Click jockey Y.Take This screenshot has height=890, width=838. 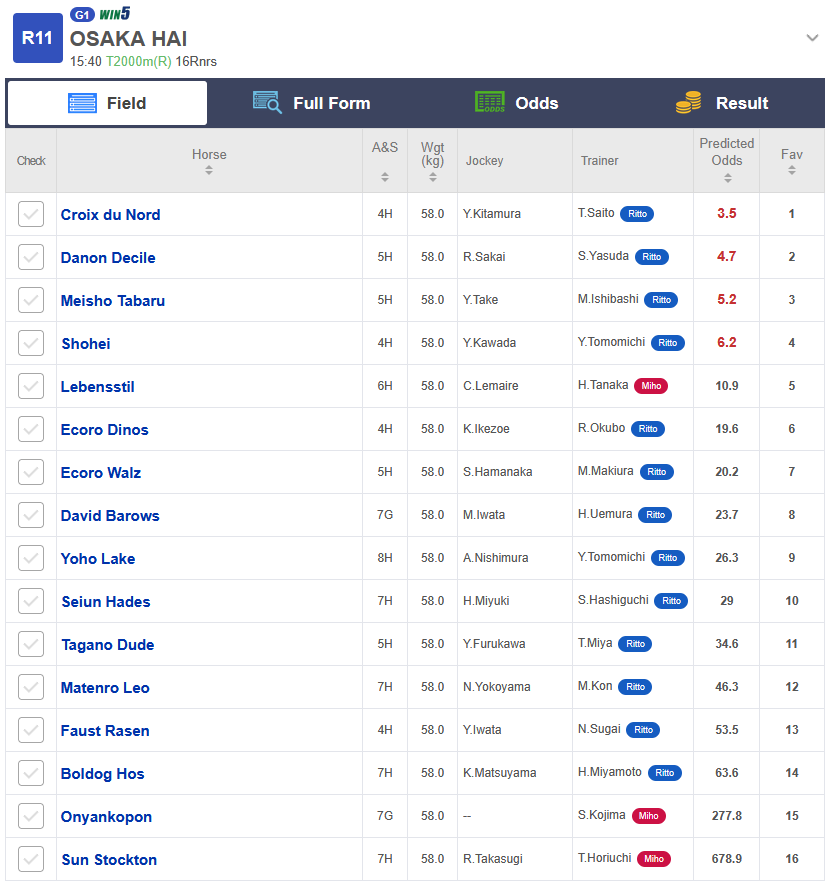(x=480, y=300)
